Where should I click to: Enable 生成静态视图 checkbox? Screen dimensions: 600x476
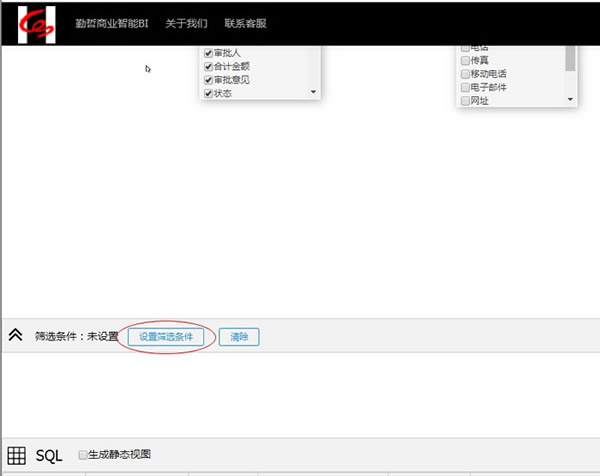(x=83, y=455)
